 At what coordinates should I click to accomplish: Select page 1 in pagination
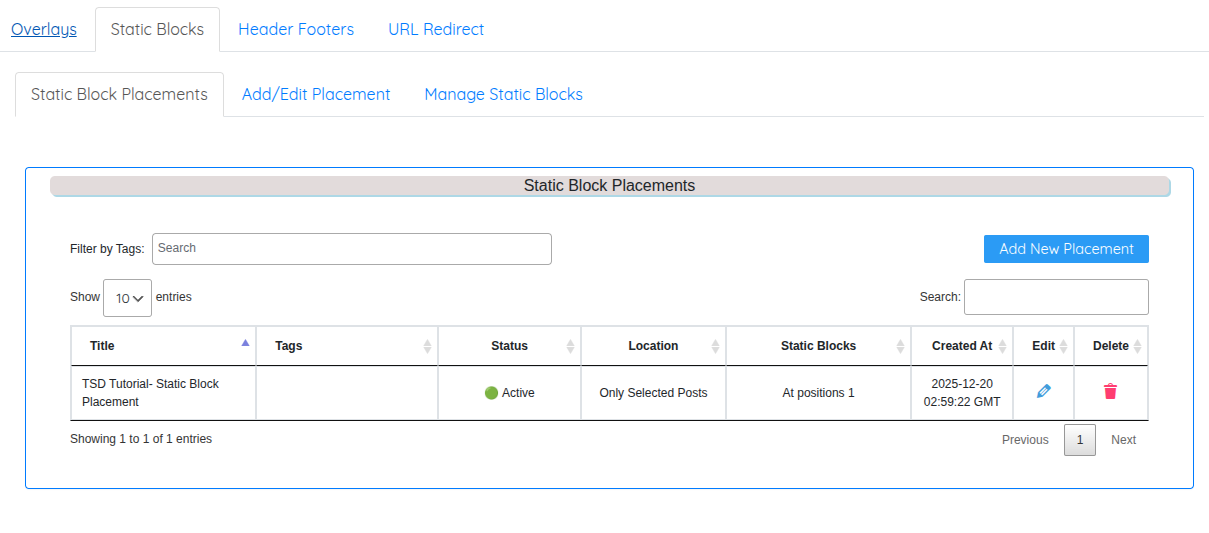1079,440
